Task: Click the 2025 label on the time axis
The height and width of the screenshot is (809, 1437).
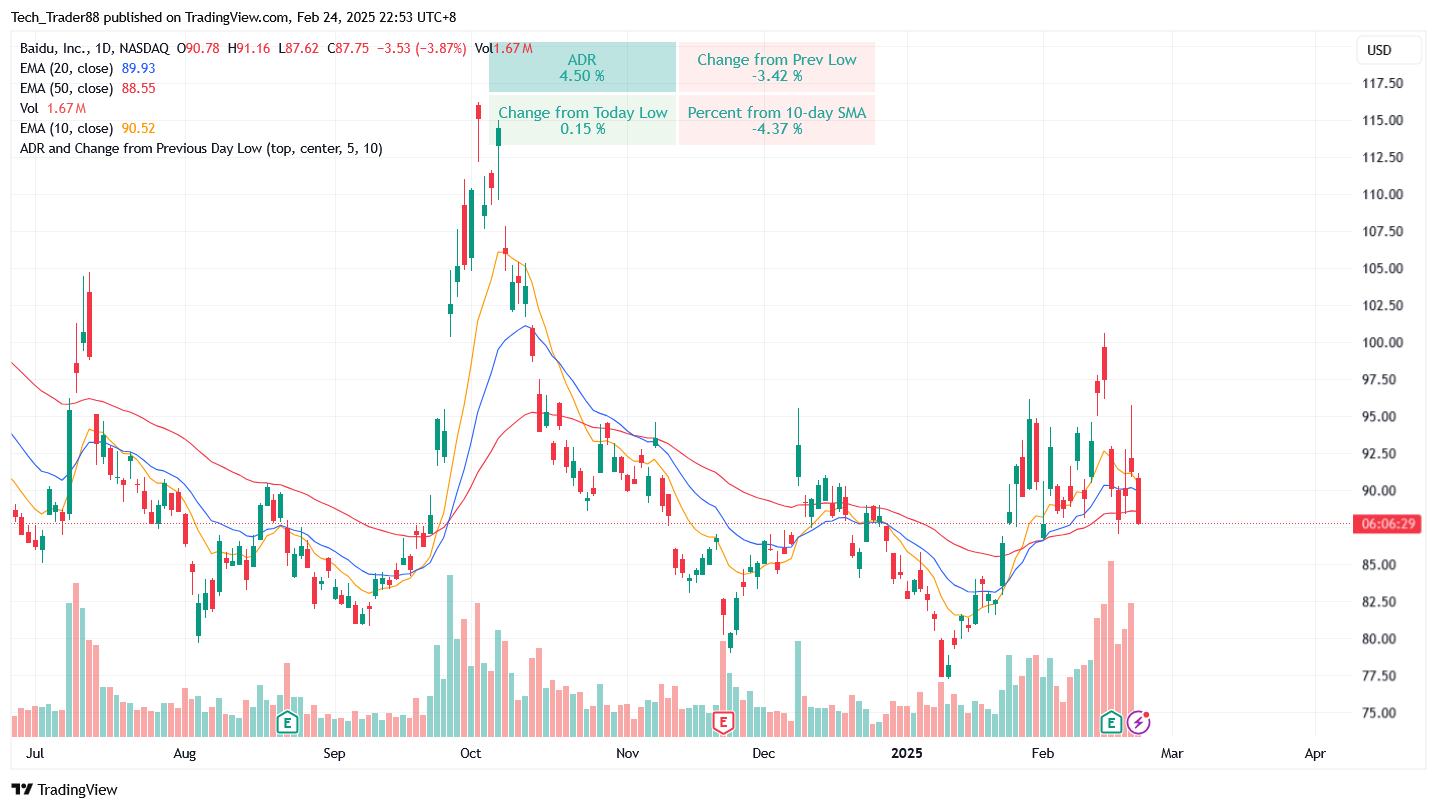Action: pos(906,753)
